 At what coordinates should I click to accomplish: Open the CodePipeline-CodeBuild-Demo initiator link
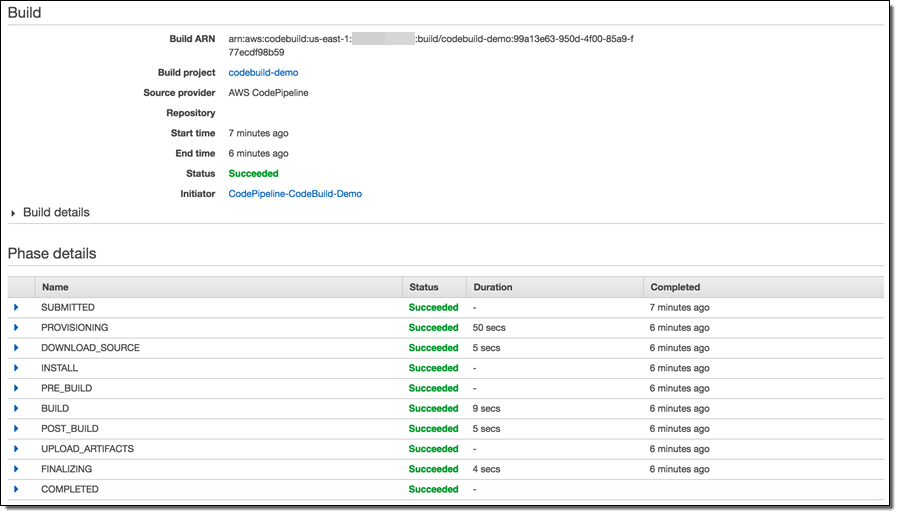click(x=295, y=194)
